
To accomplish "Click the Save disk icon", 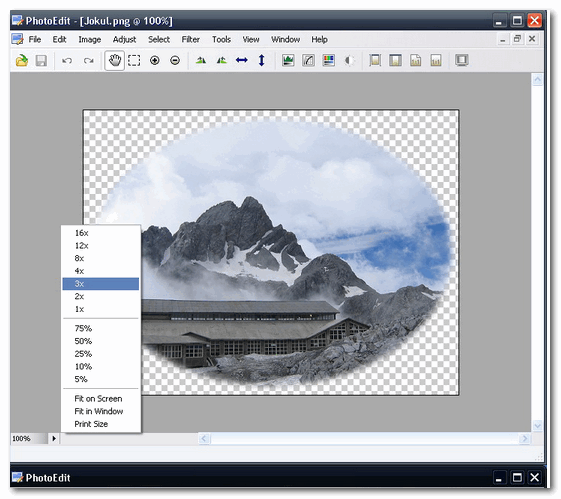I will click(41, 60).
